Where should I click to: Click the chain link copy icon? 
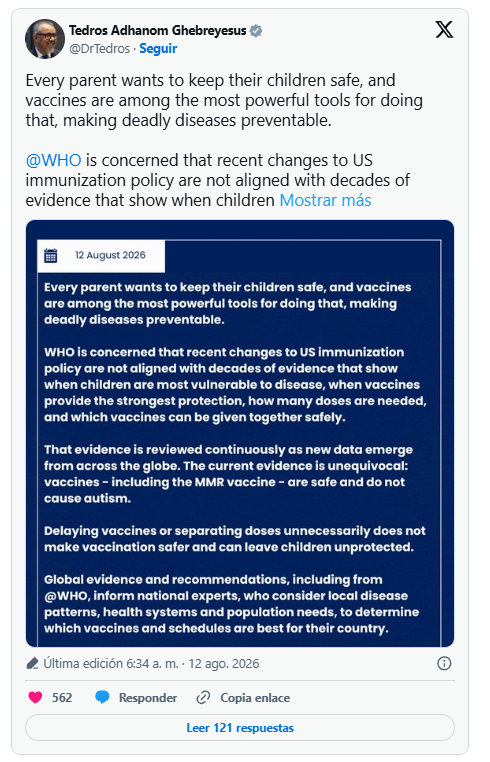point(203,697)
